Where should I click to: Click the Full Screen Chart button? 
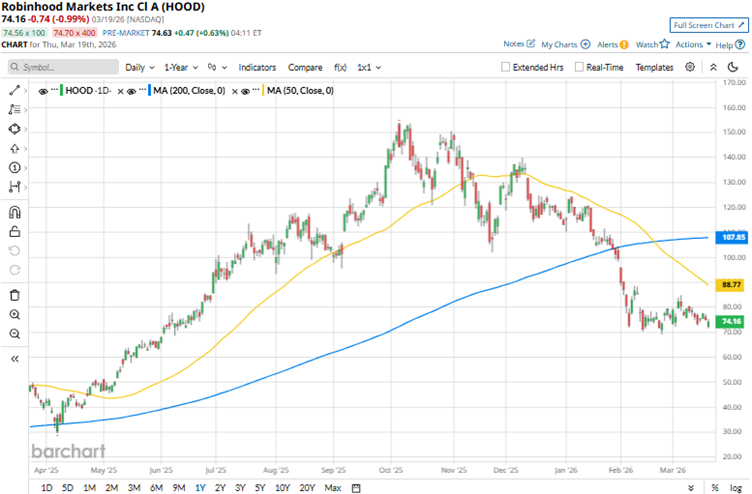pyautogui.click(x=707, y=24)
